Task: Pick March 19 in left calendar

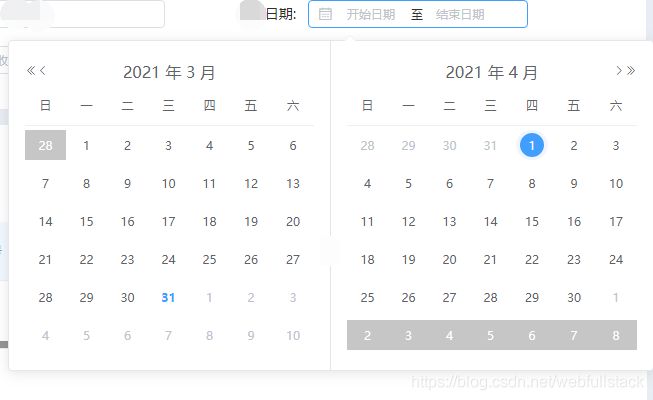Action: 251,221
